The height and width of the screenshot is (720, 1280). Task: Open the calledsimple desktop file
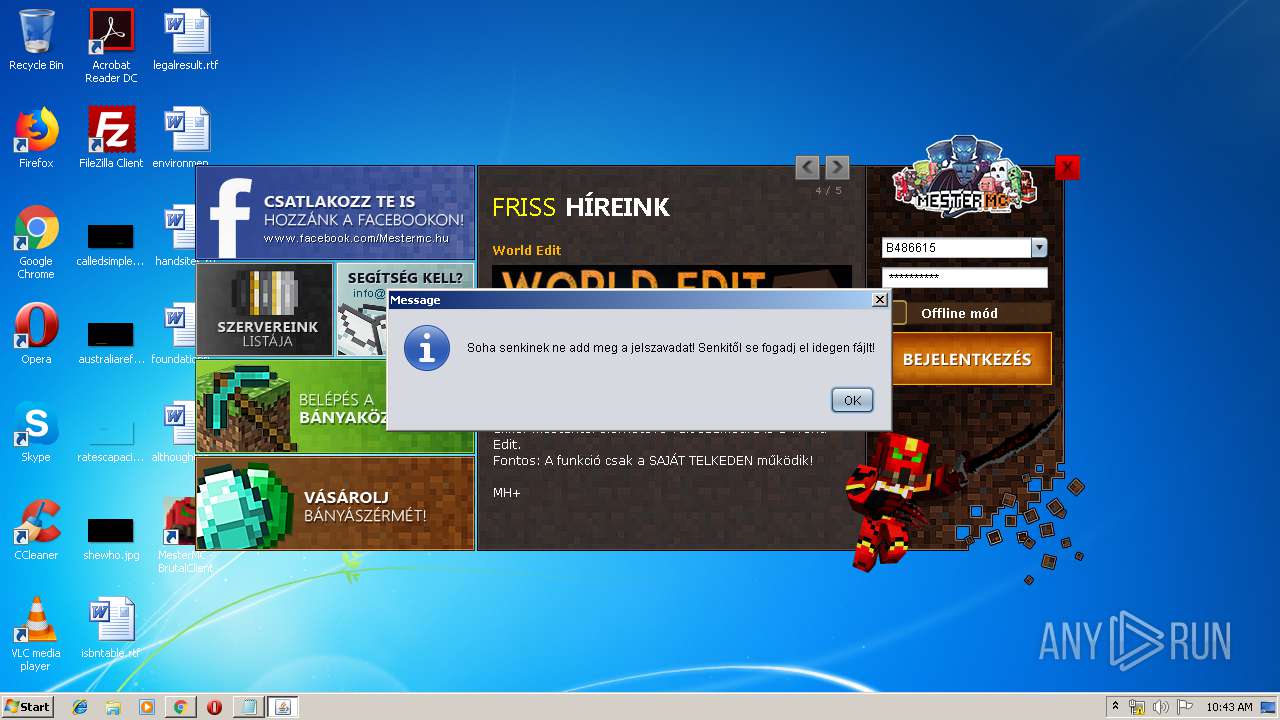coord(111,244)
